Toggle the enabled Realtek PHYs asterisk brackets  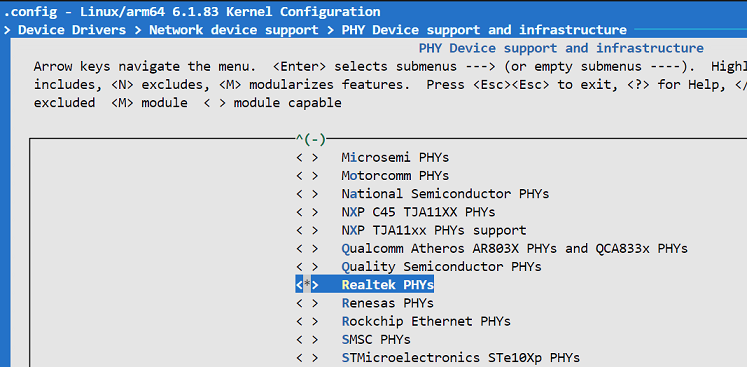(307, 285)
